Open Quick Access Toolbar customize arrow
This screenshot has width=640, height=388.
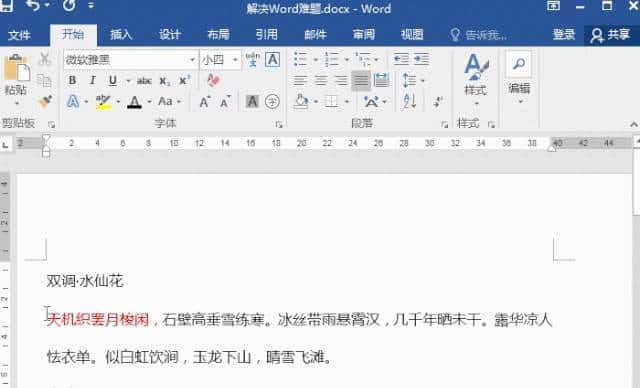click(x=91, y=6)
